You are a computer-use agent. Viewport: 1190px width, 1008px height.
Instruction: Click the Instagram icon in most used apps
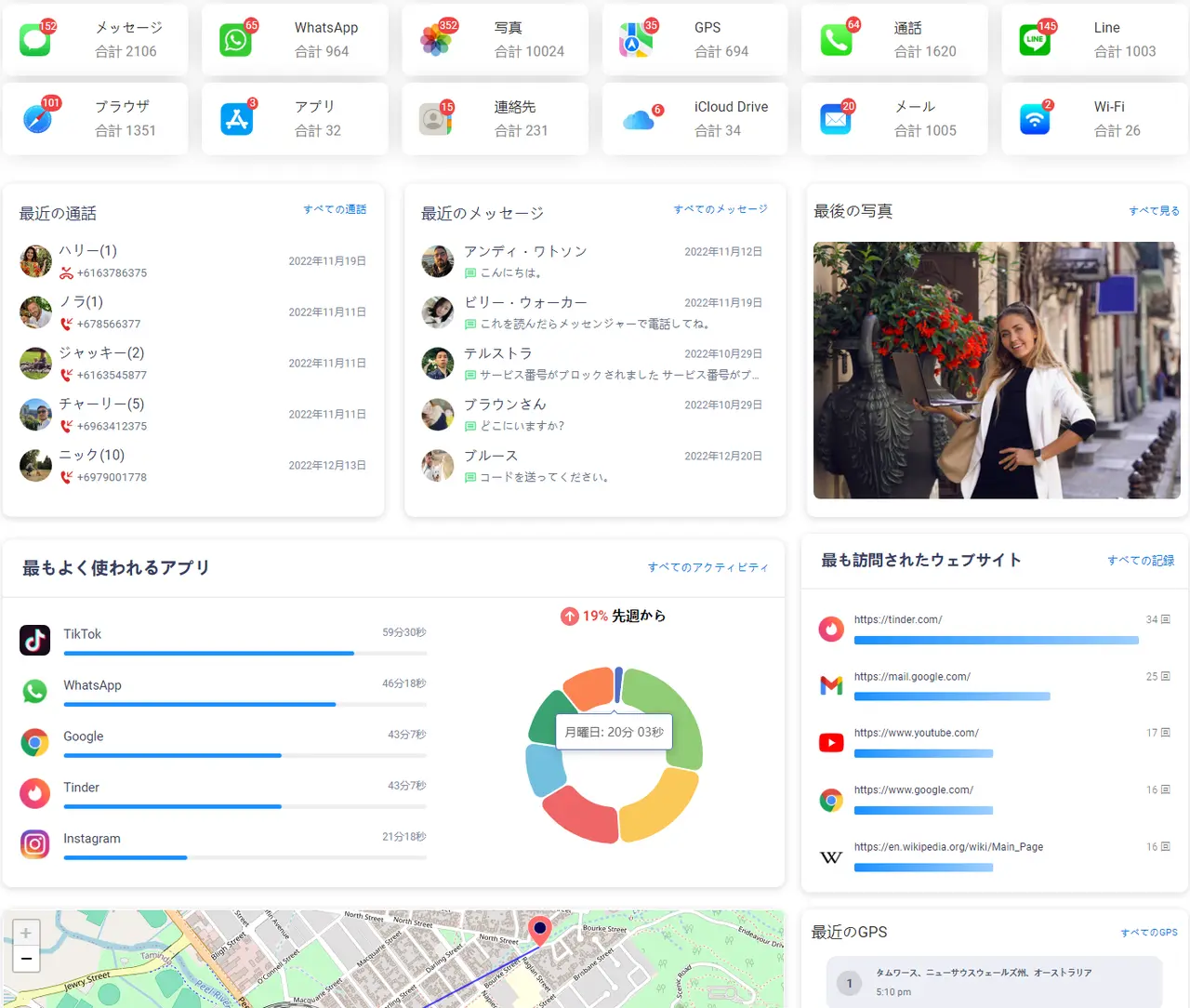[x=35, y=844]
